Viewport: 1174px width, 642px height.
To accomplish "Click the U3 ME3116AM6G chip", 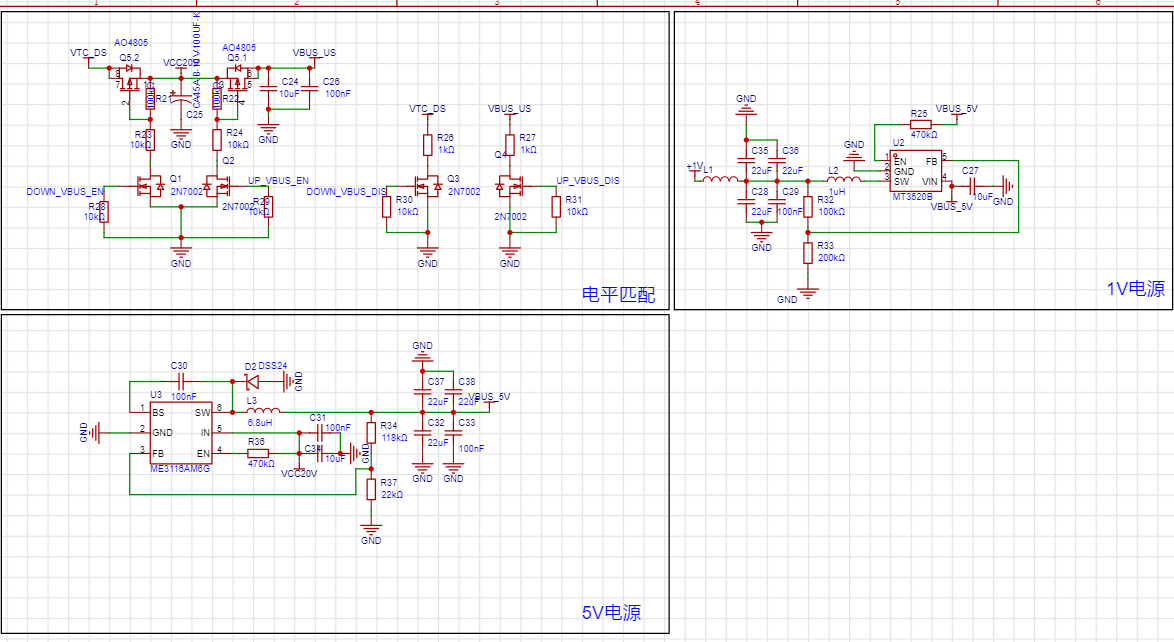I will tap(180, 432).
